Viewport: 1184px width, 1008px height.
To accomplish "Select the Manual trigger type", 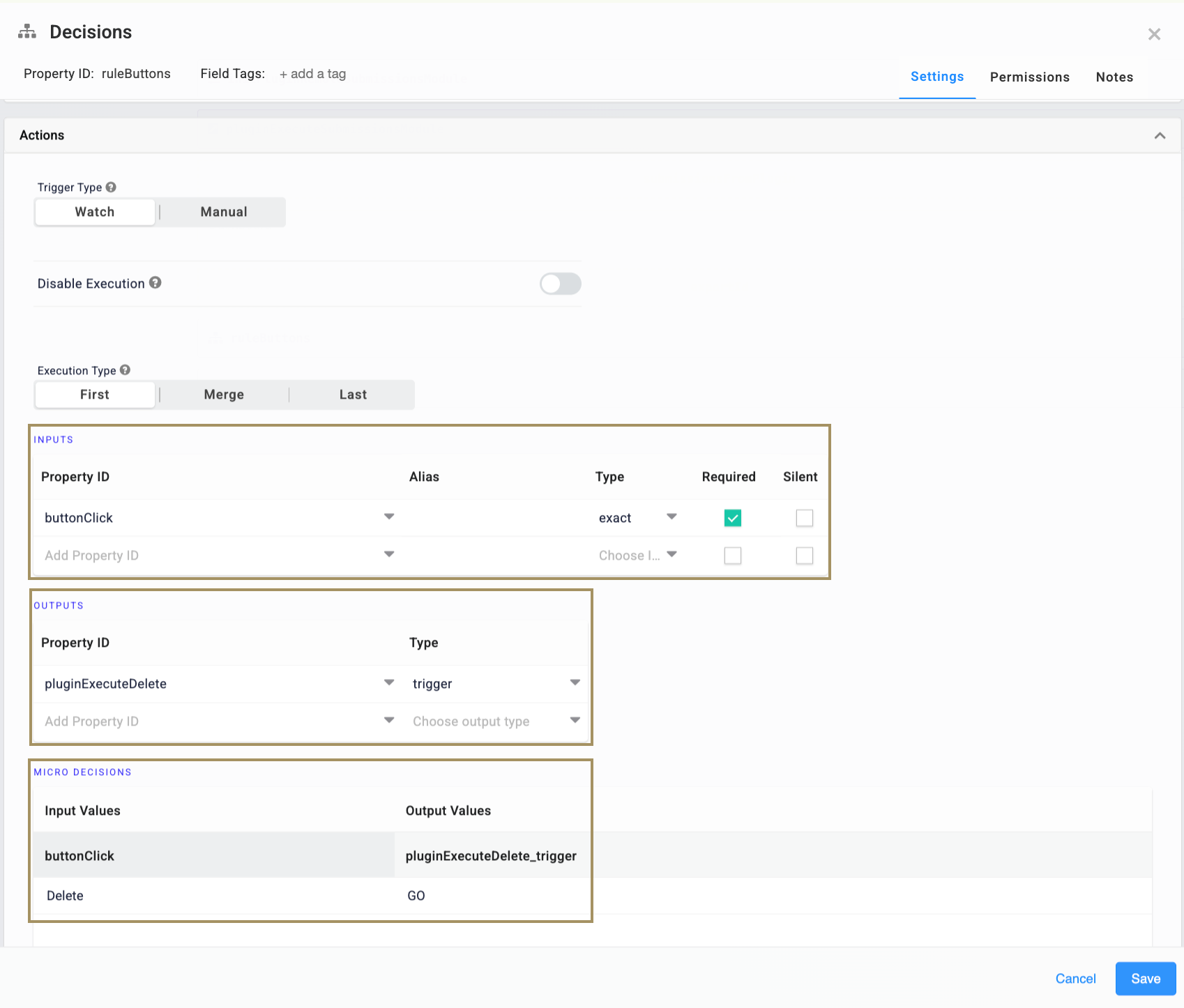I will (x=222, y=211).
